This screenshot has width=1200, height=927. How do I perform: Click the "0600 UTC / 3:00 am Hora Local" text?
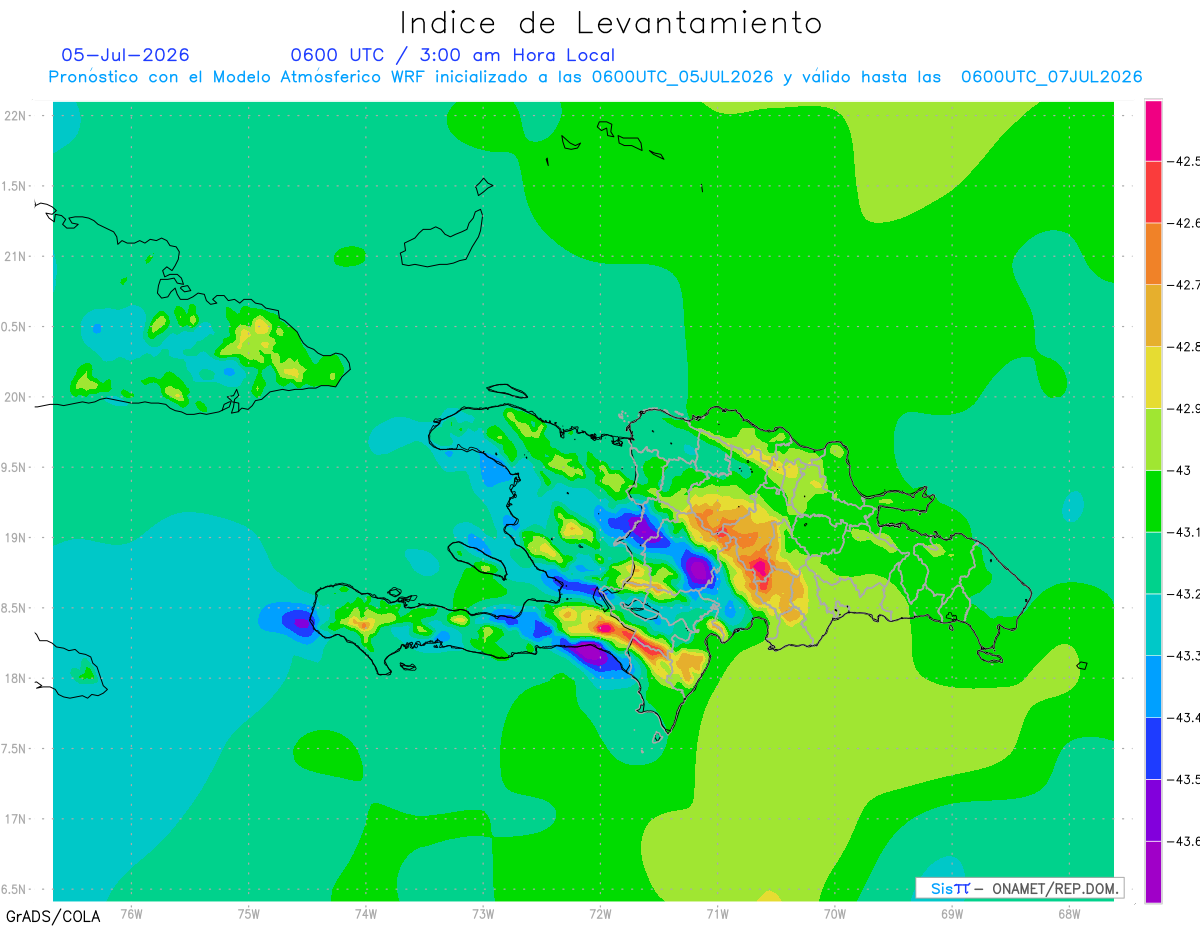tap(452, 55)
